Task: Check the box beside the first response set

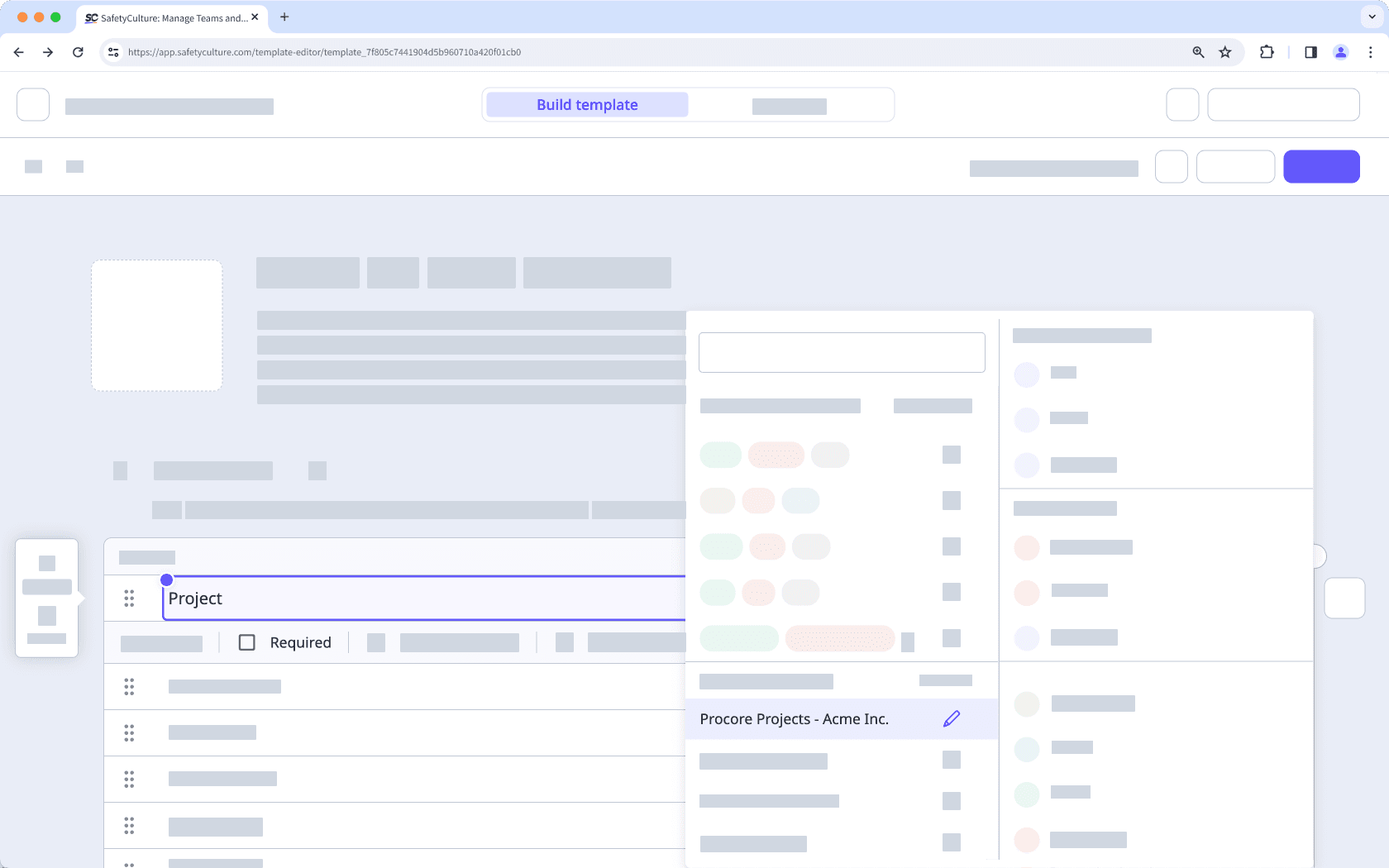Action: pyautogui.click(x=952, y=455)
